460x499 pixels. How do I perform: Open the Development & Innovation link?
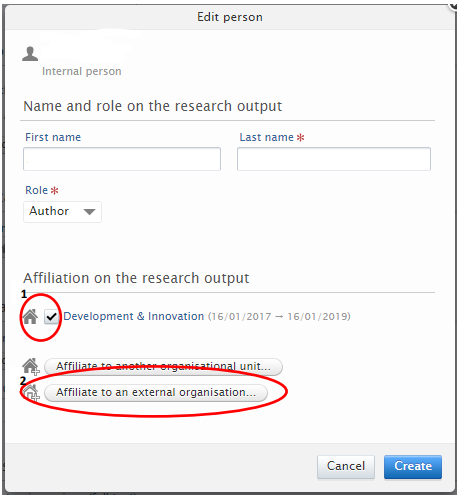pos(134,316)
